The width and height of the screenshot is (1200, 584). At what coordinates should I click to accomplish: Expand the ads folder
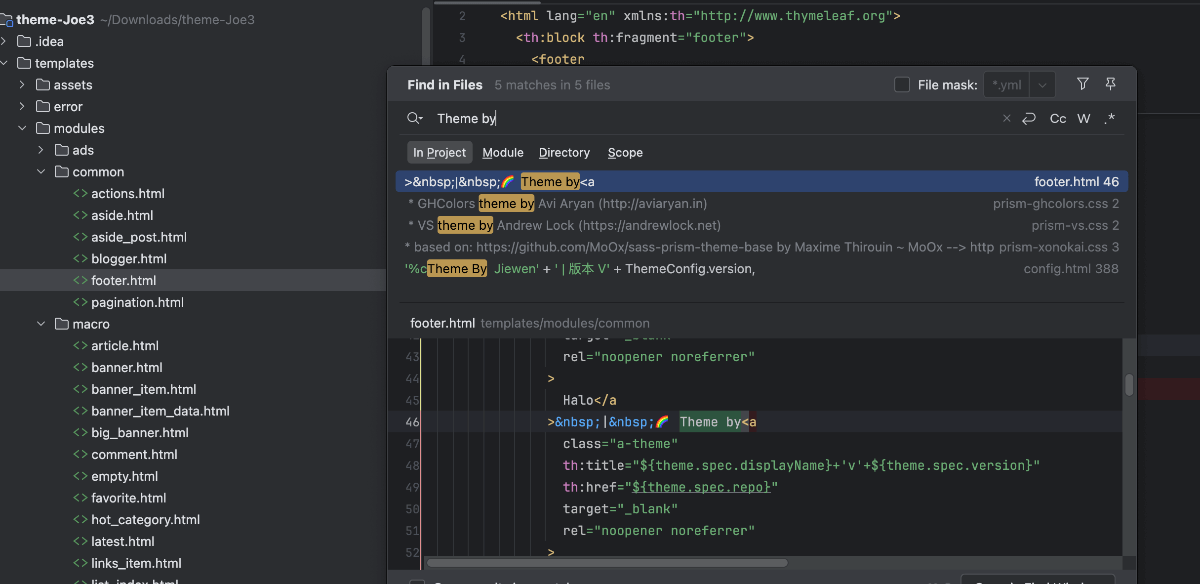pos(41,150)
